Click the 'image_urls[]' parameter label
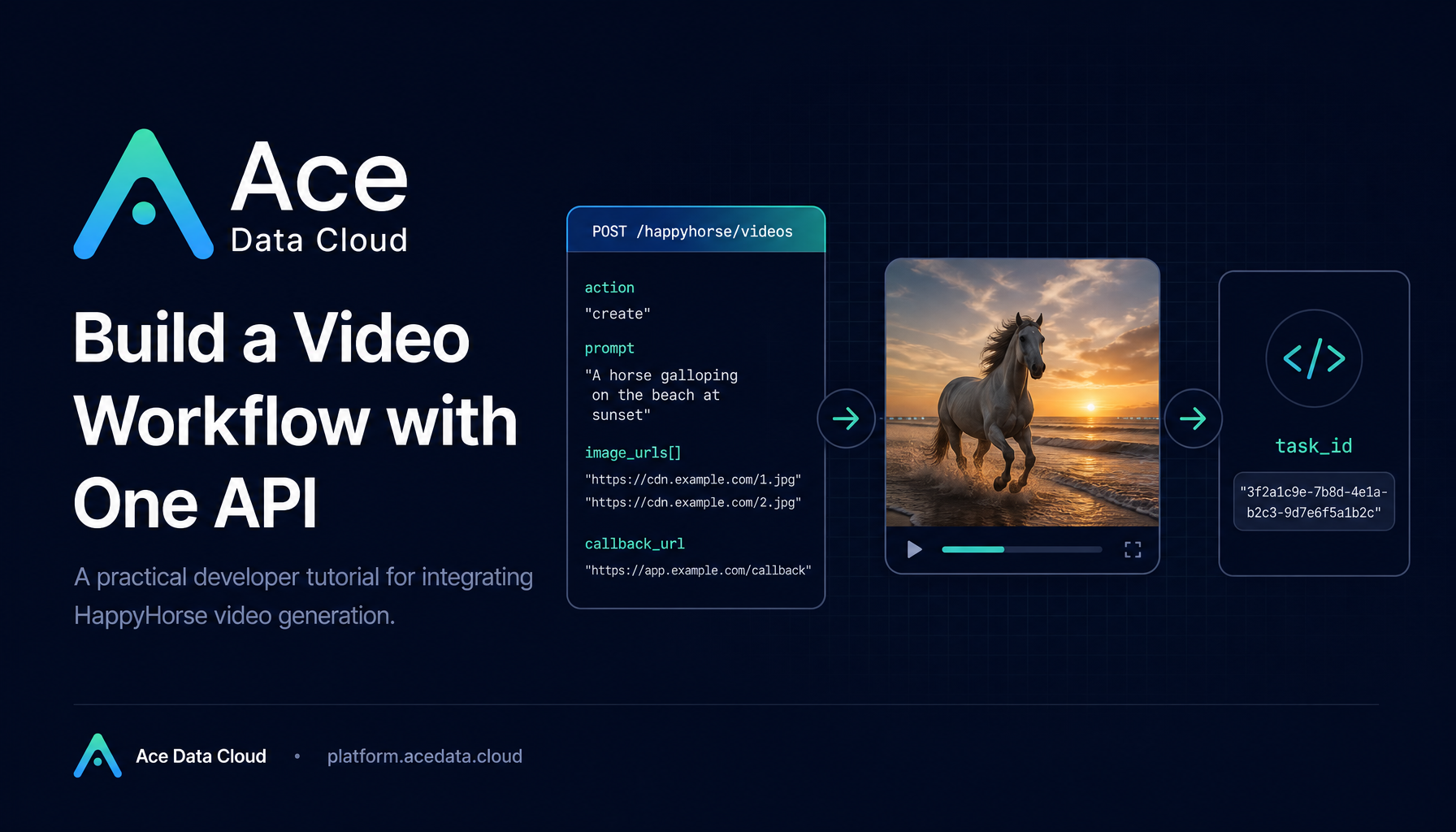The height and width of the screenshot is (832, 1456). [x=633, y=453]
